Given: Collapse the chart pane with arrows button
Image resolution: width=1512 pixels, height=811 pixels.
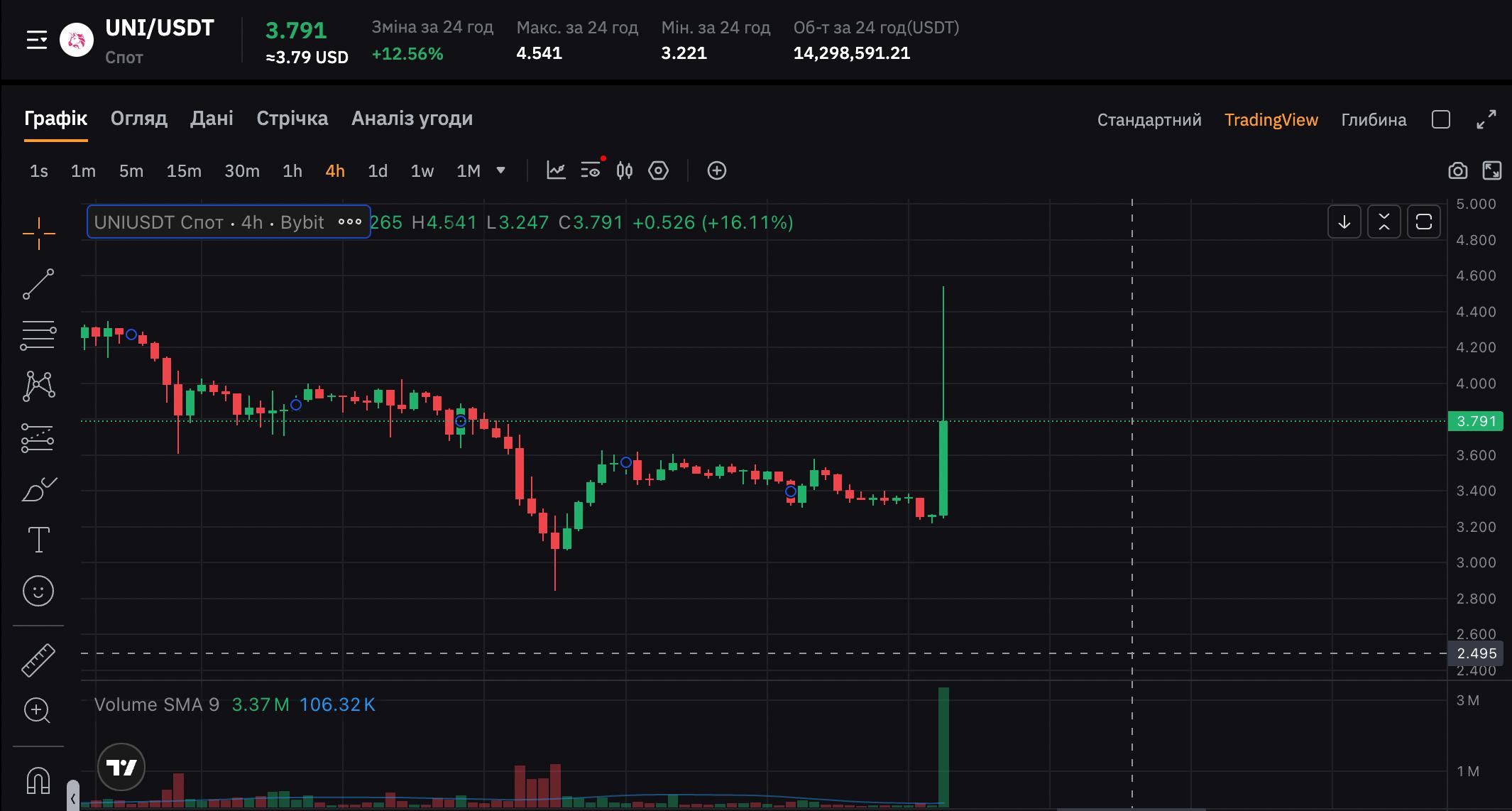Looking at the screenshot, I should click(x=1384, y=222).
